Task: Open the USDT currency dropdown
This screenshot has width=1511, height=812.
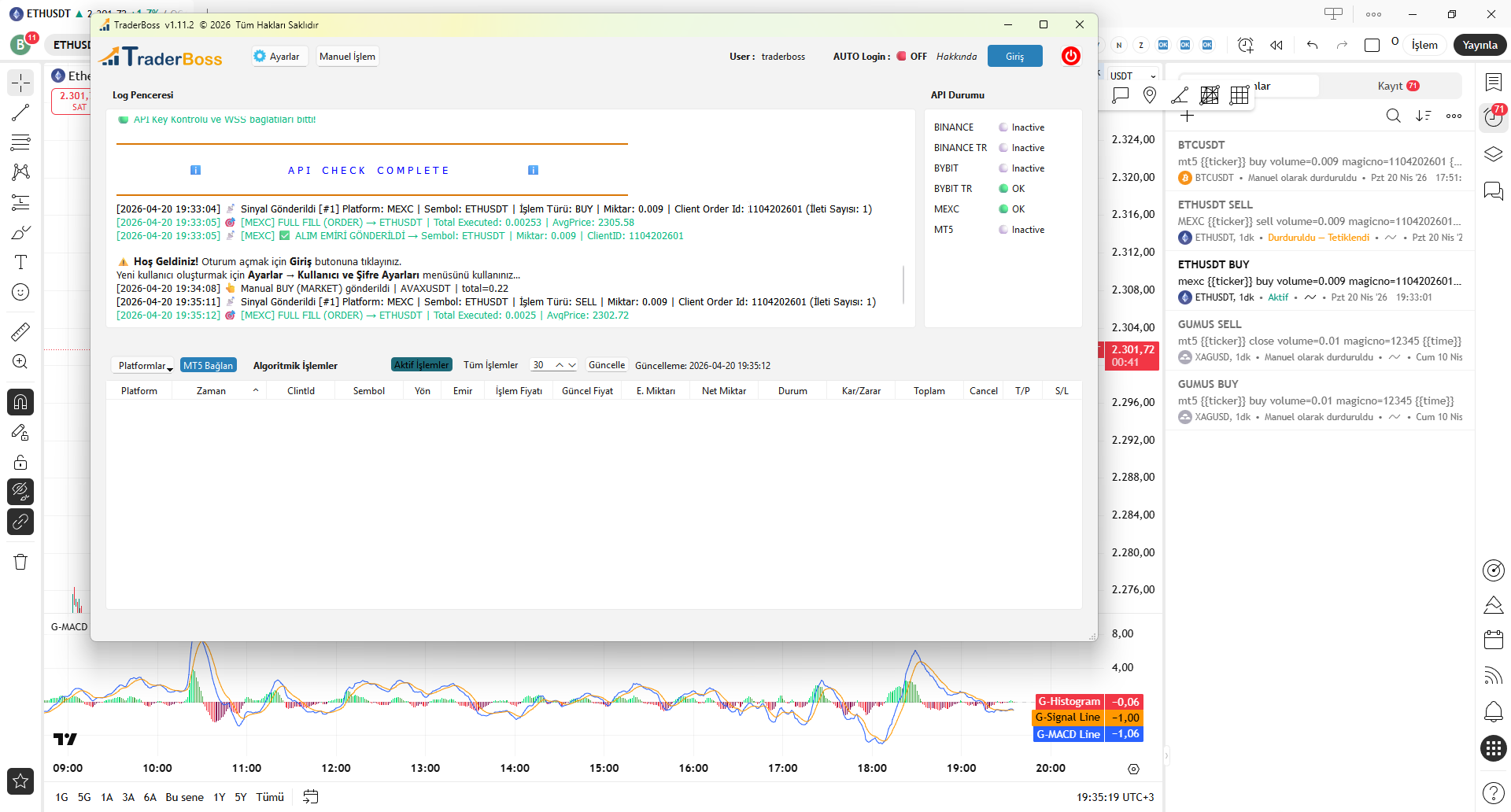Action: tap(1132, 76)
